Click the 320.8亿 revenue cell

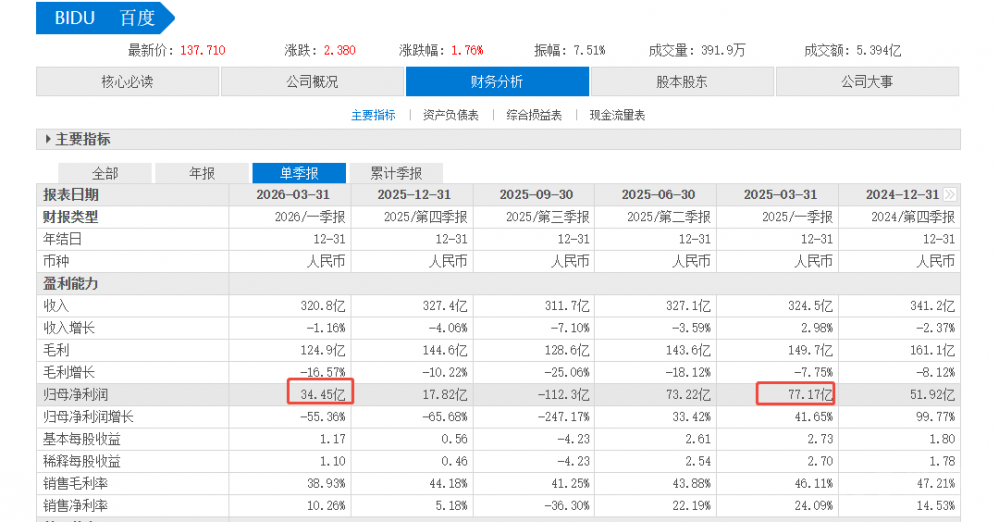[x=322, y=306]
